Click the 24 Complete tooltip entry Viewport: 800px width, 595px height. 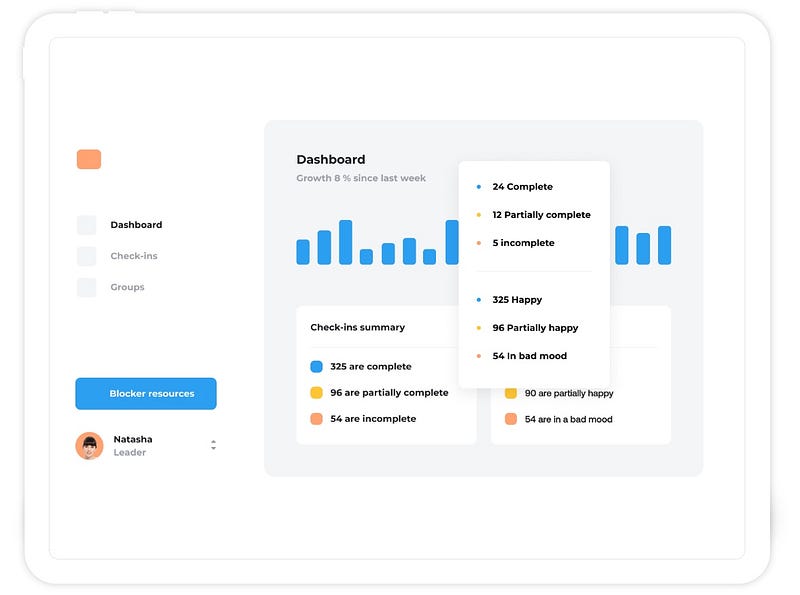(522, 187)
